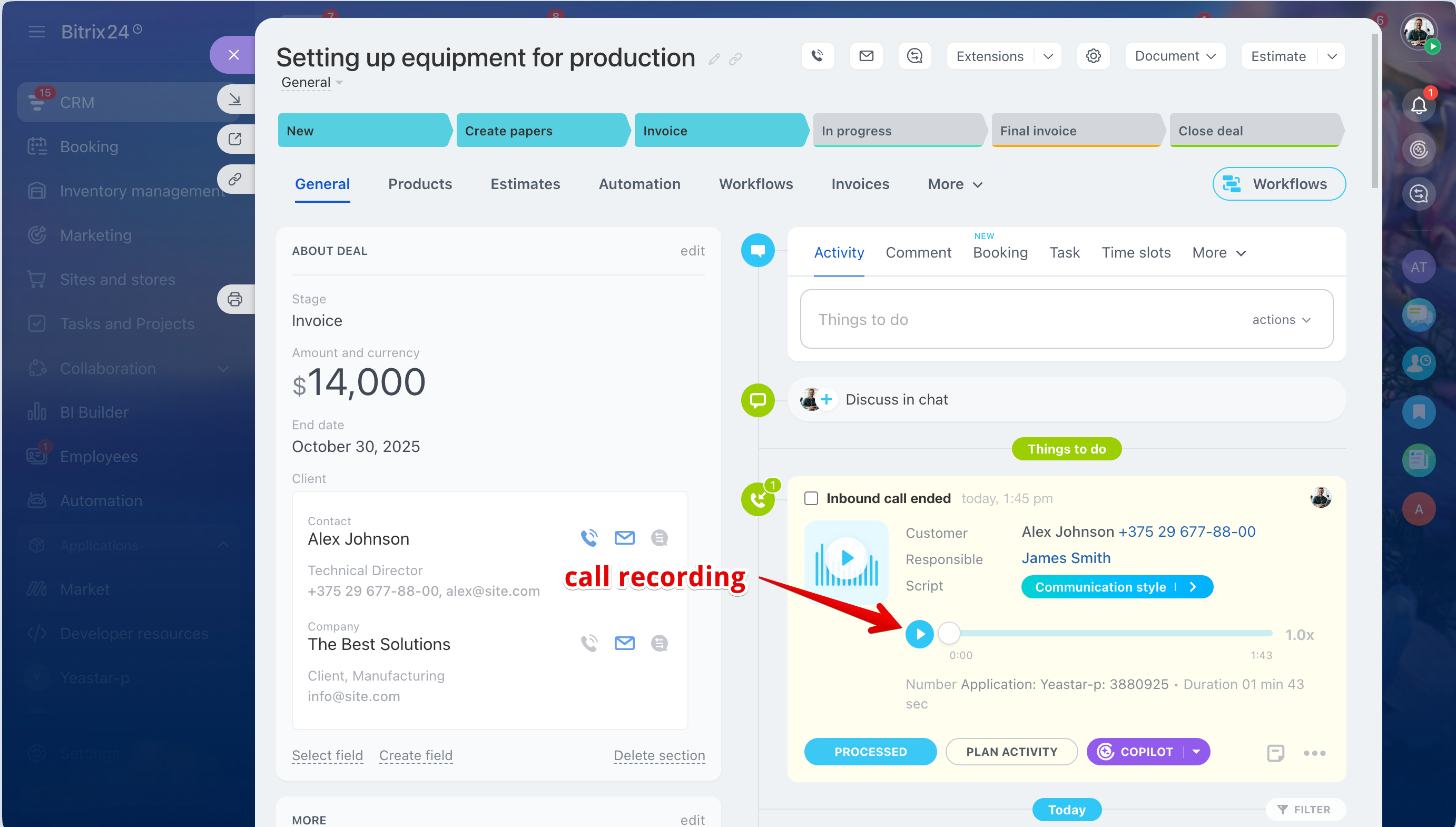
Task: Click the print icon on side panel
Action: [234, 299]
